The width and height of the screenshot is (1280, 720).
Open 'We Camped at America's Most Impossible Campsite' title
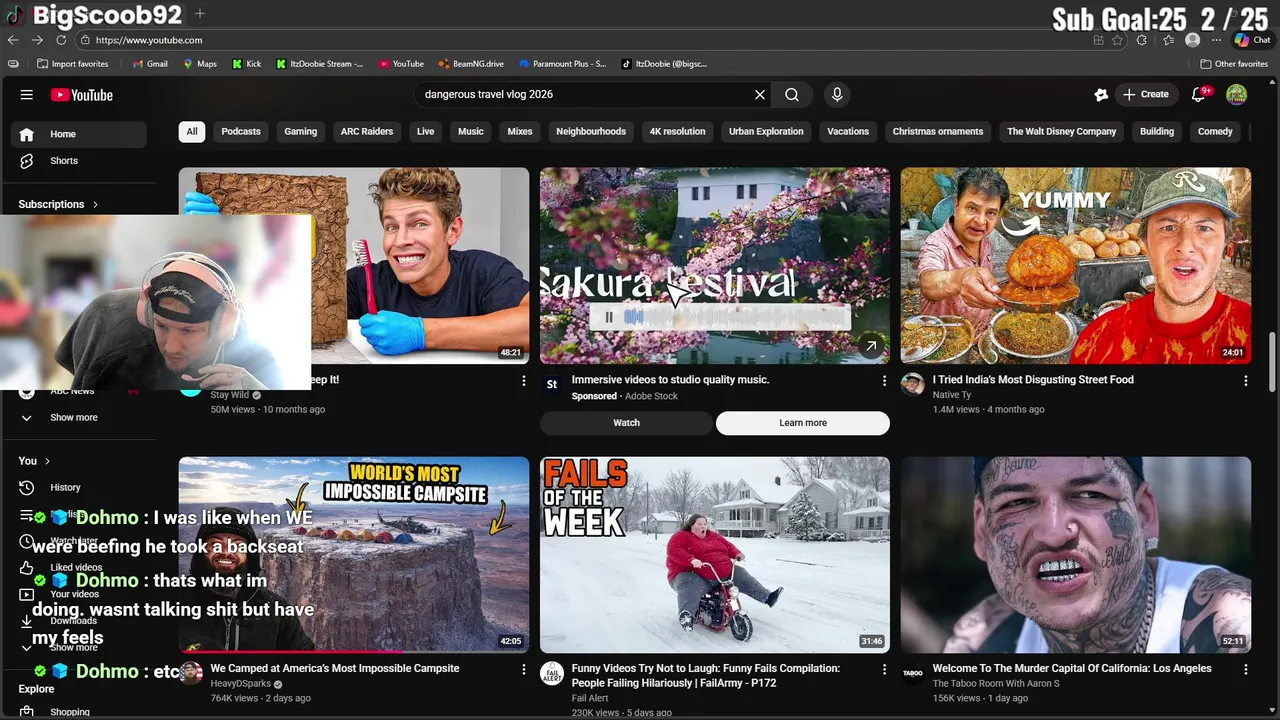pos(335,668)
